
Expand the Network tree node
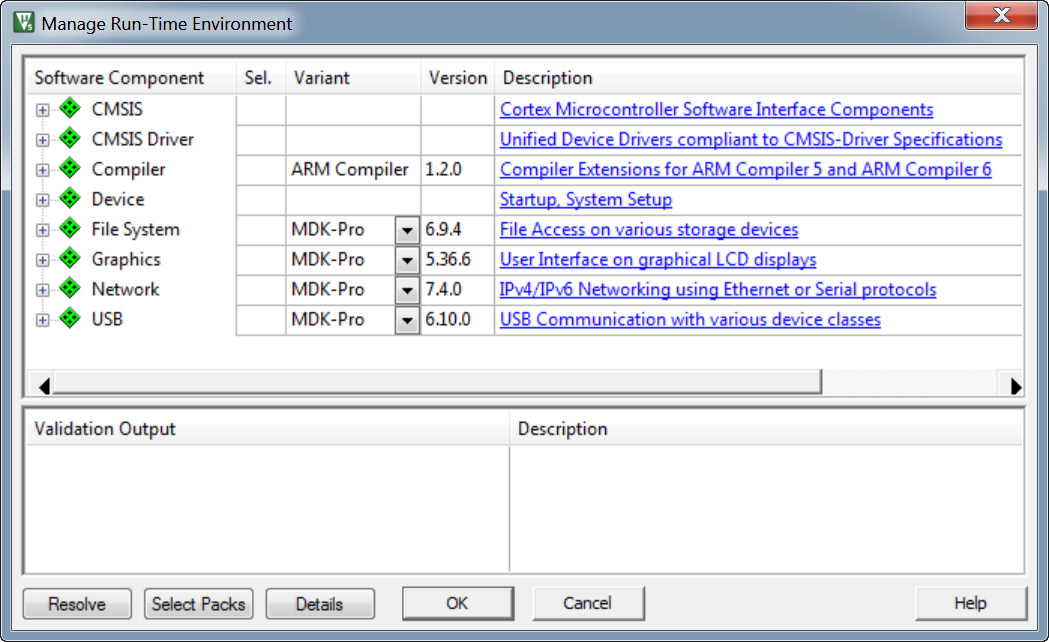coord(42,290)
